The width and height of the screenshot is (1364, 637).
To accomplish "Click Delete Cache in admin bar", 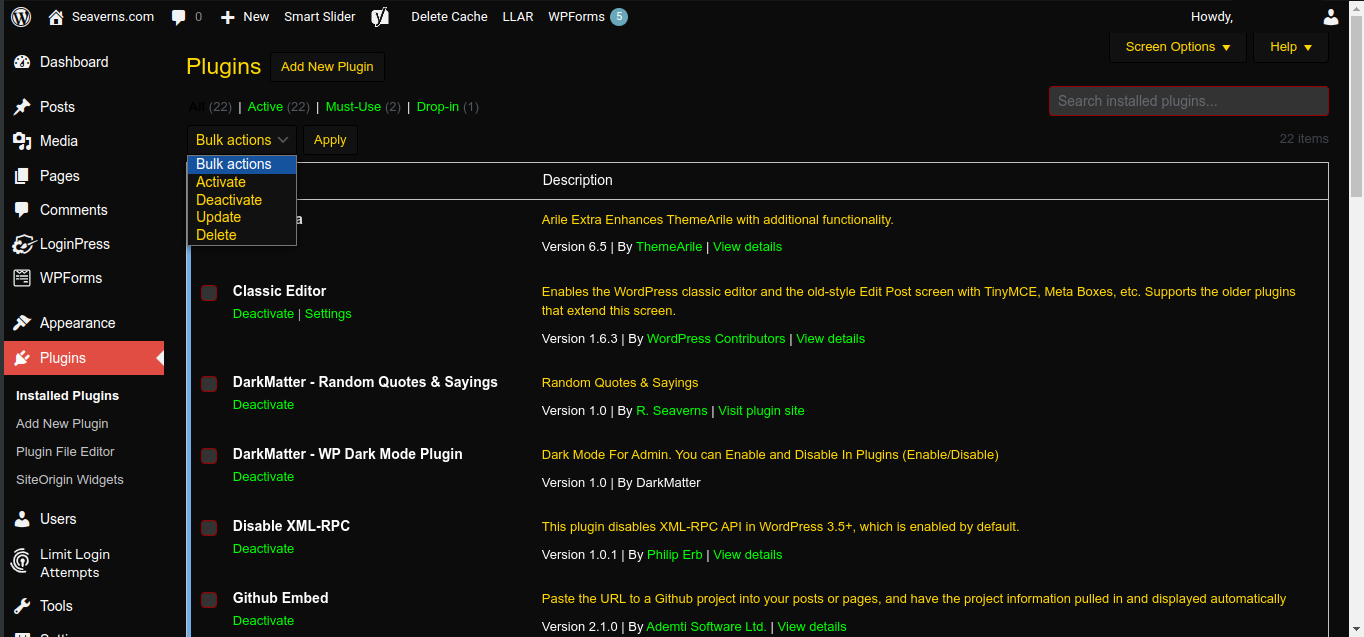I will point(449,17).
